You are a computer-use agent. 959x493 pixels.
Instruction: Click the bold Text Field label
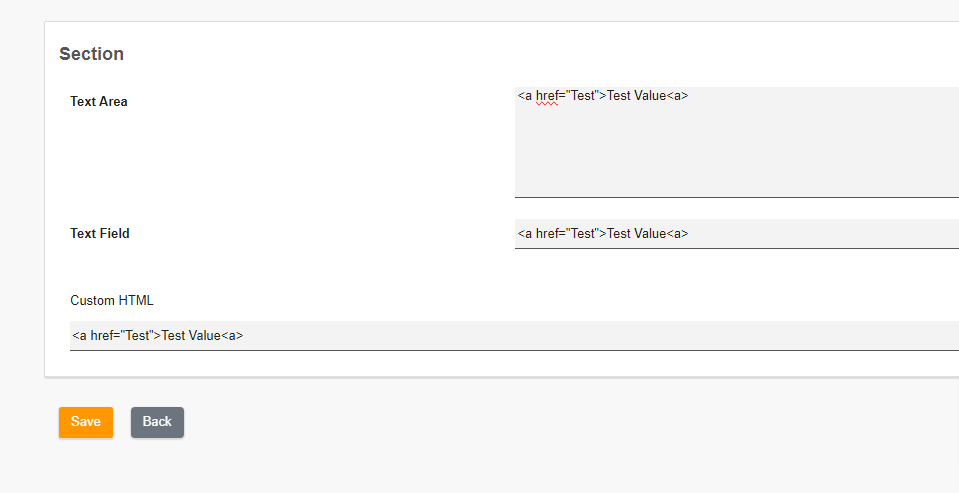click(x=100, y=234)
